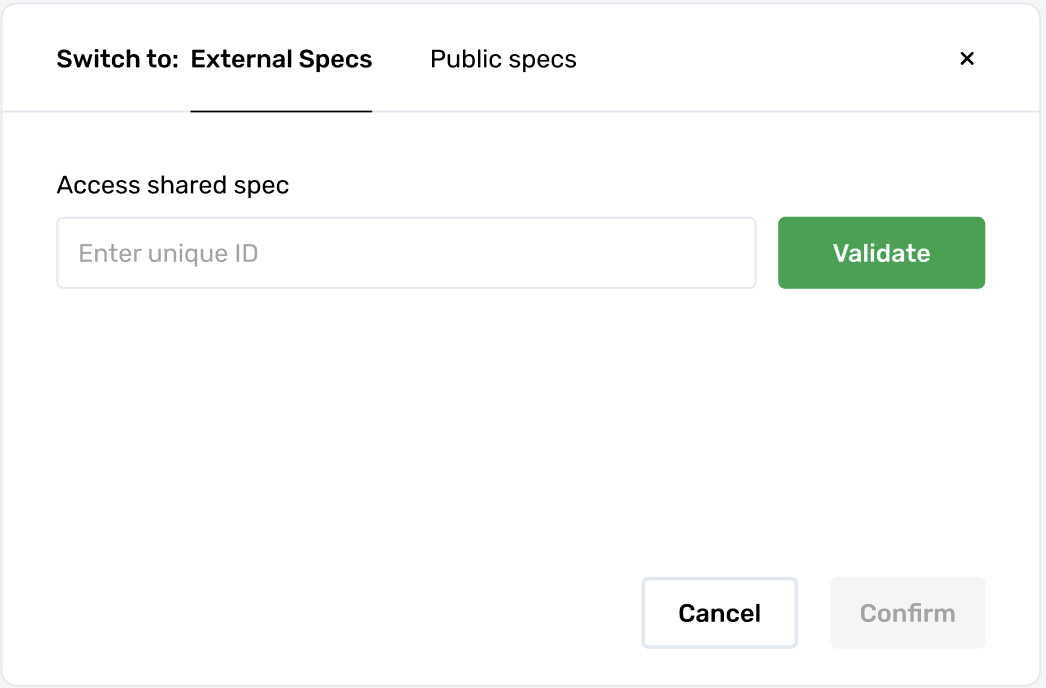Dismiss dialog using the X icon
This screenshot has width=1046, height=688.
967,59
